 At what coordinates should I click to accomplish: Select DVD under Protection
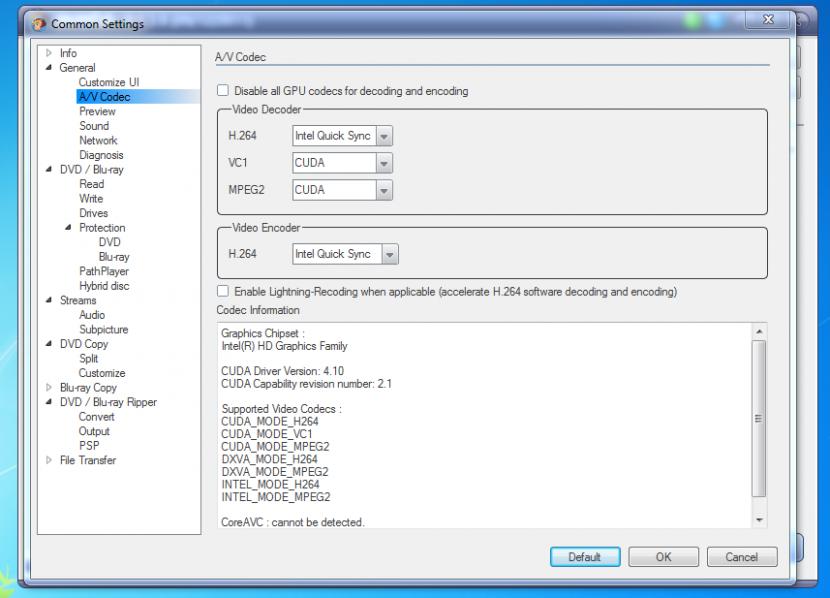[x=110, y=242]
